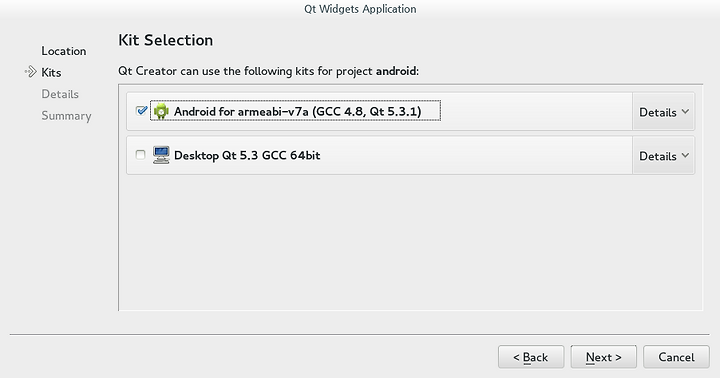
Task: Click the Qt Widgets Application window title
Action: pos(360,9)
